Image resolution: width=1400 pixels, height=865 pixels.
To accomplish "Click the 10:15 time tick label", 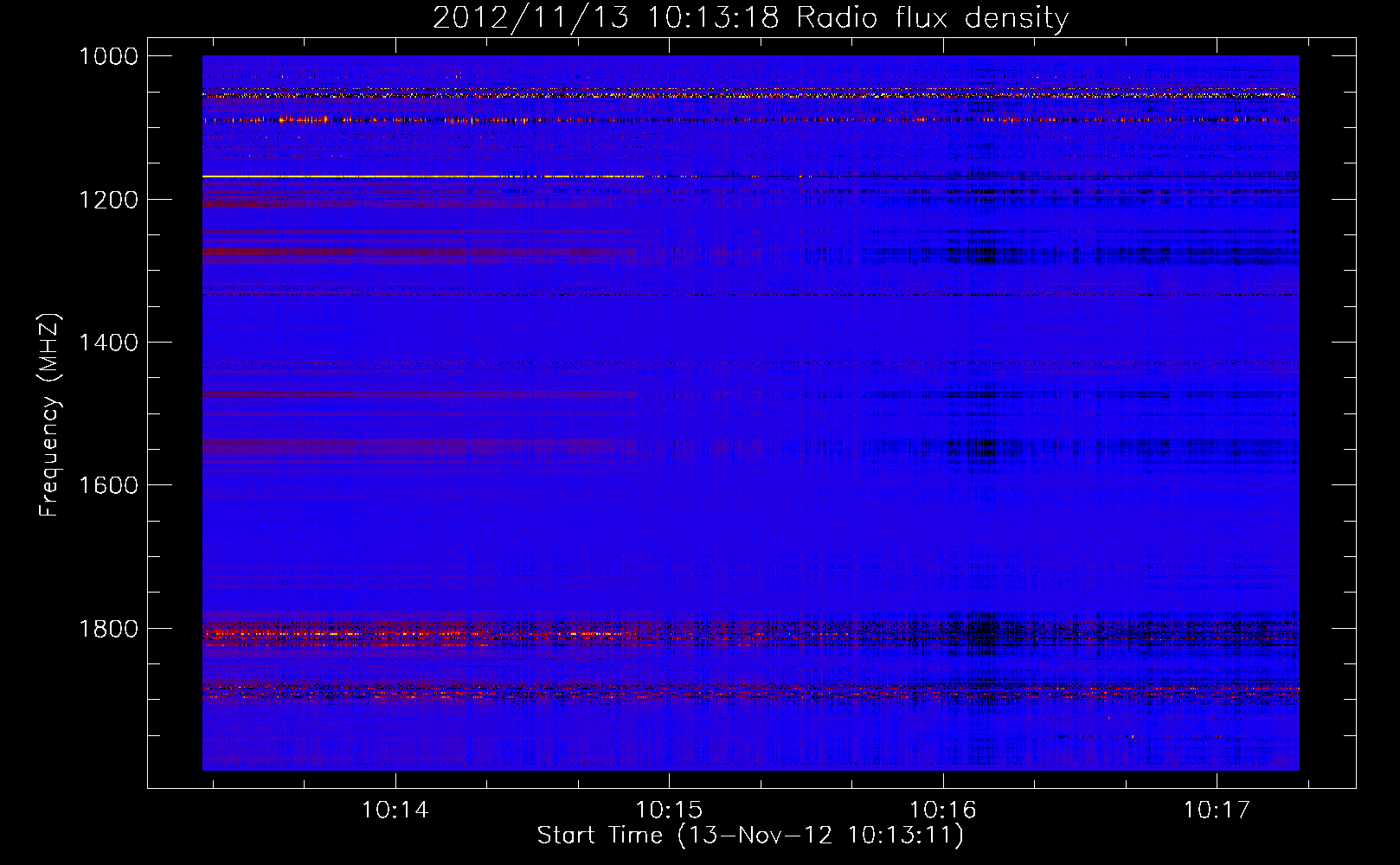I will [x=669, y=810].
